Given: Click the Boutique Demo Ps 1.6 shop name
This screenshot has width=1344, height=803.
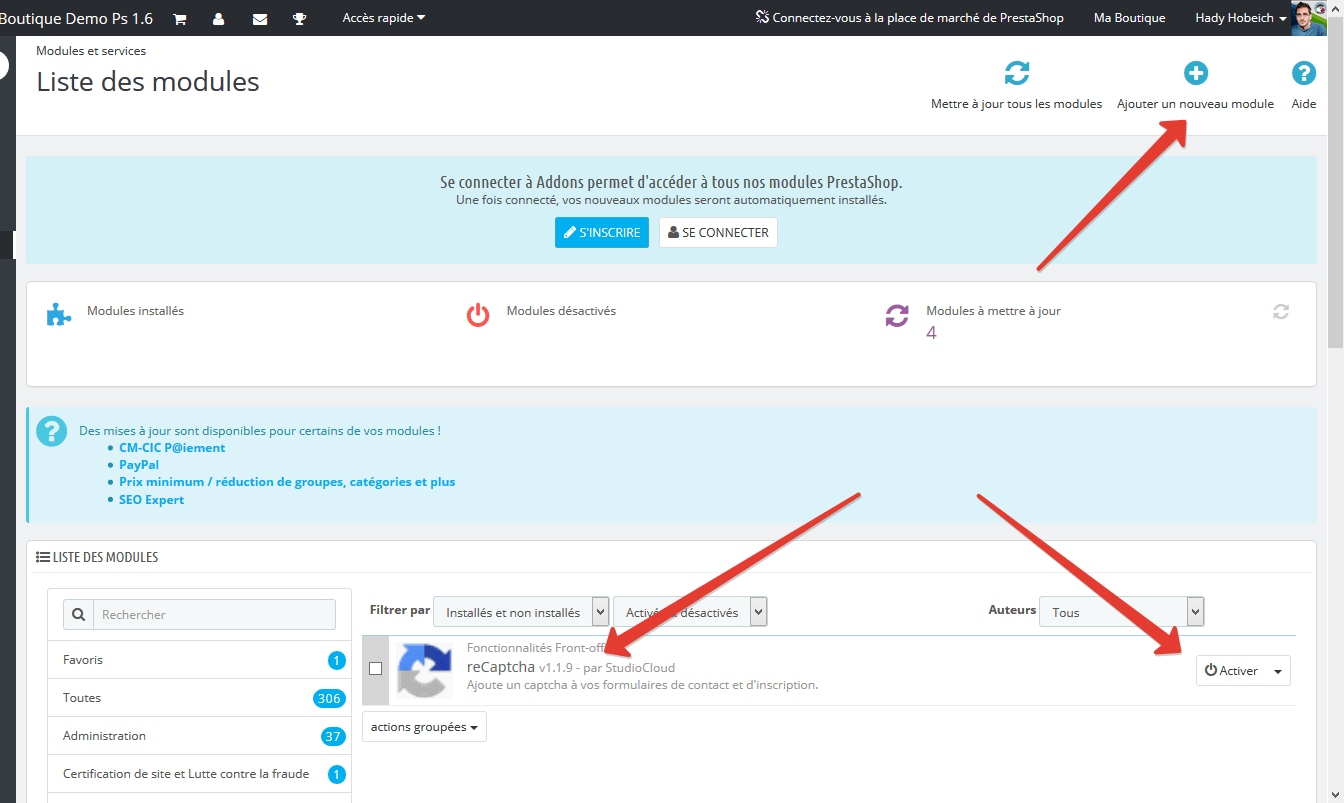Looking at the screenshot, I should coord(76,18).
